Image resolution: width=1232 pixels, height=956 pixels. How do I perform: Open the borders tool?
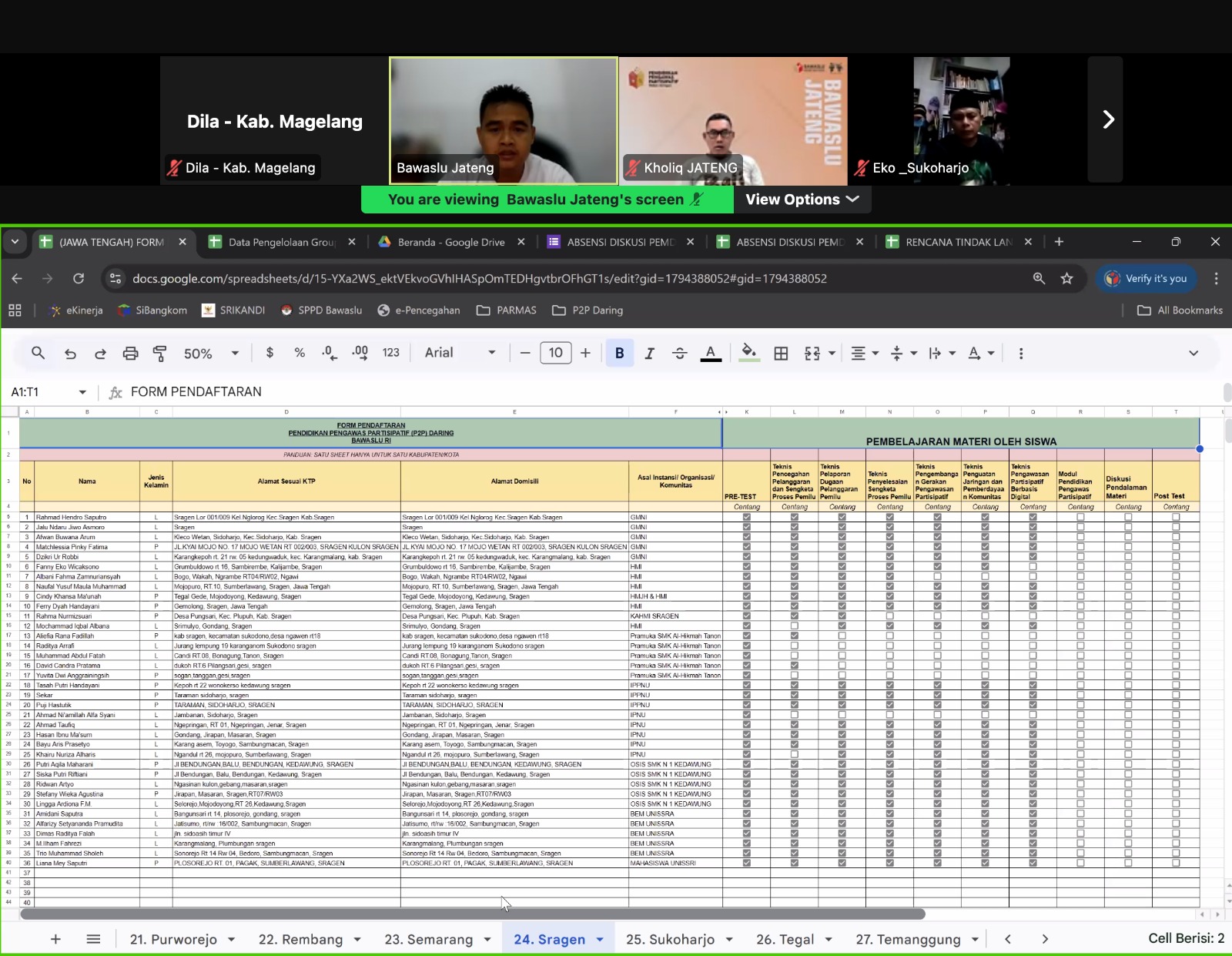pos(781,354)
